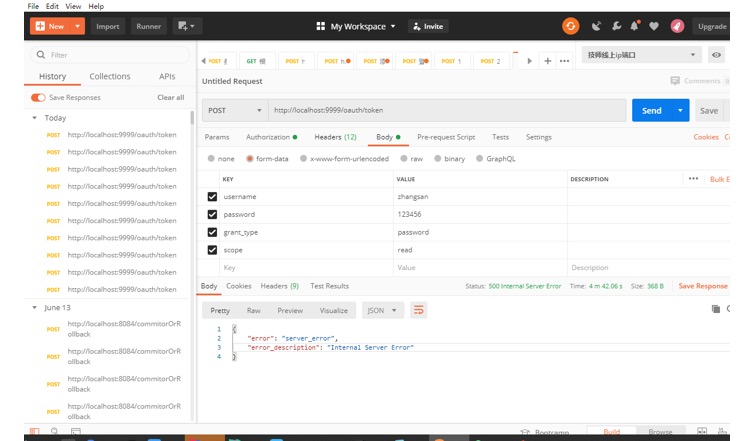Click the history Filter input field

[110, 55]
